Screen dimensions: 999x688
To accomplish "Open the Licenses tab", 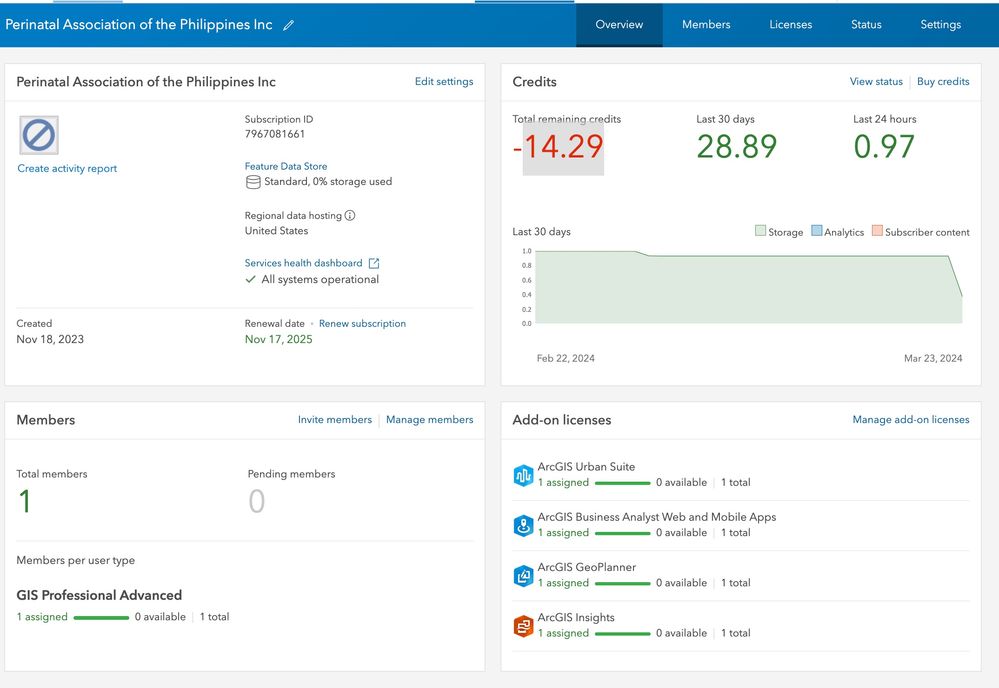I will pyautogui.click(x=790, y=25).
